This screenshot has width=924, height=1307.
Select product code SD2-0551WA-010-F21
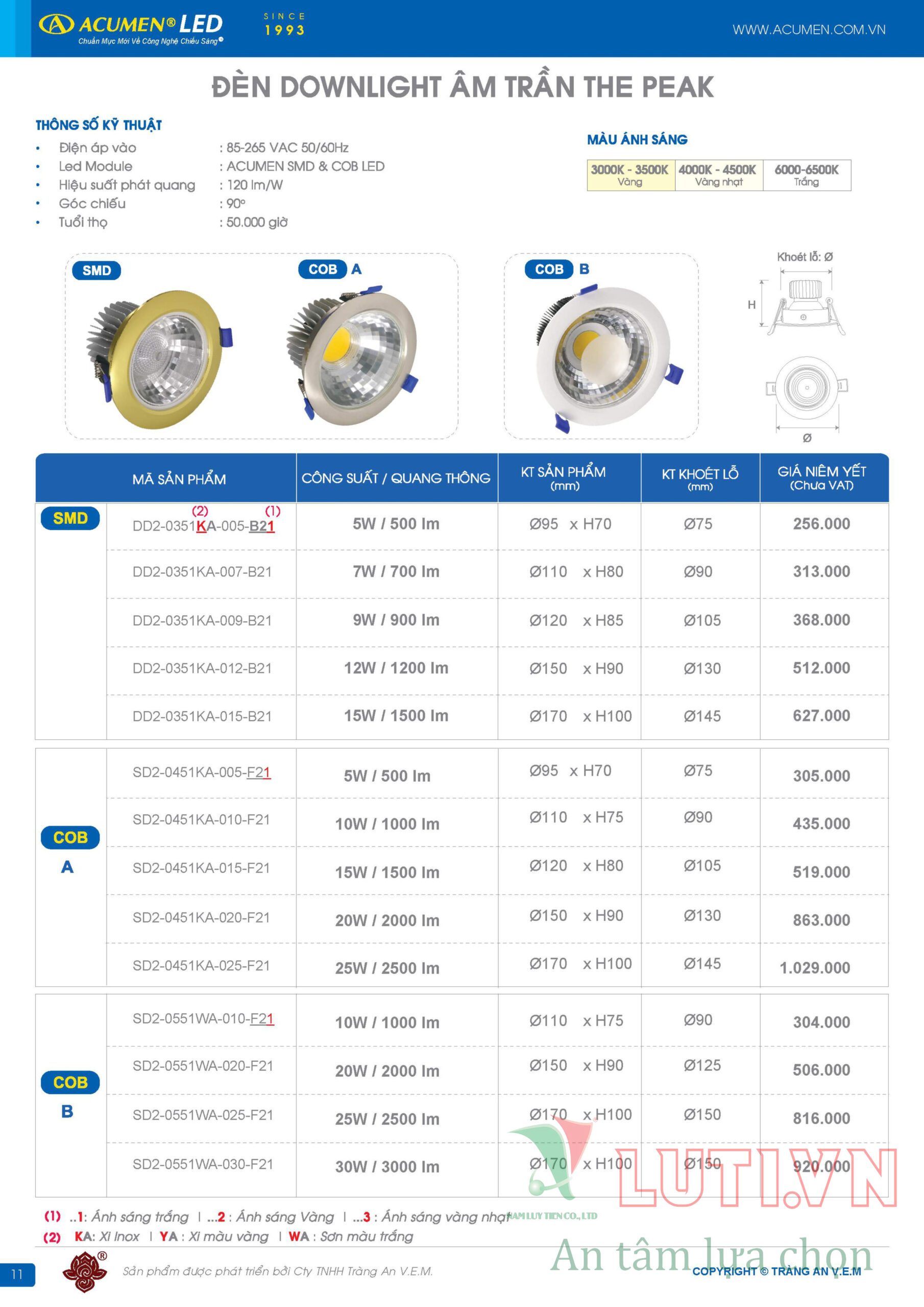[x=203, y=1019]
